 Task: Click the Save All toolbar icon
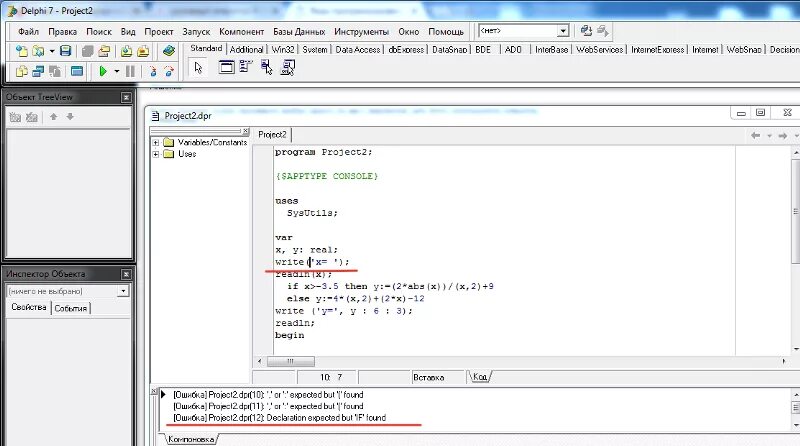(x=88, y=51)
